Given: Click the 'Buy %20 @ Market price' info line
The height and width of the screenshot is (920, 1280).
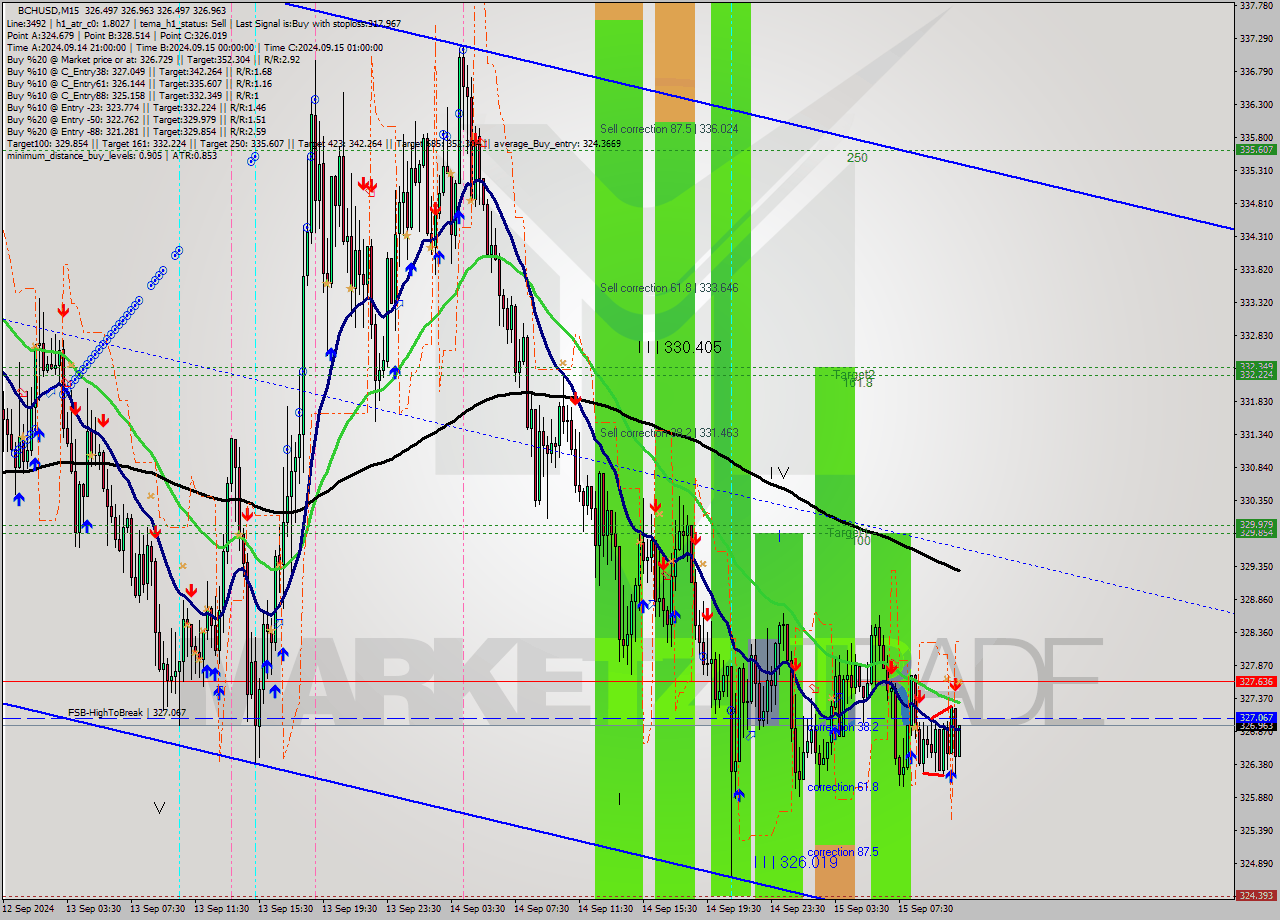Looking at the screenshot, I should click(x=153, y=59).
